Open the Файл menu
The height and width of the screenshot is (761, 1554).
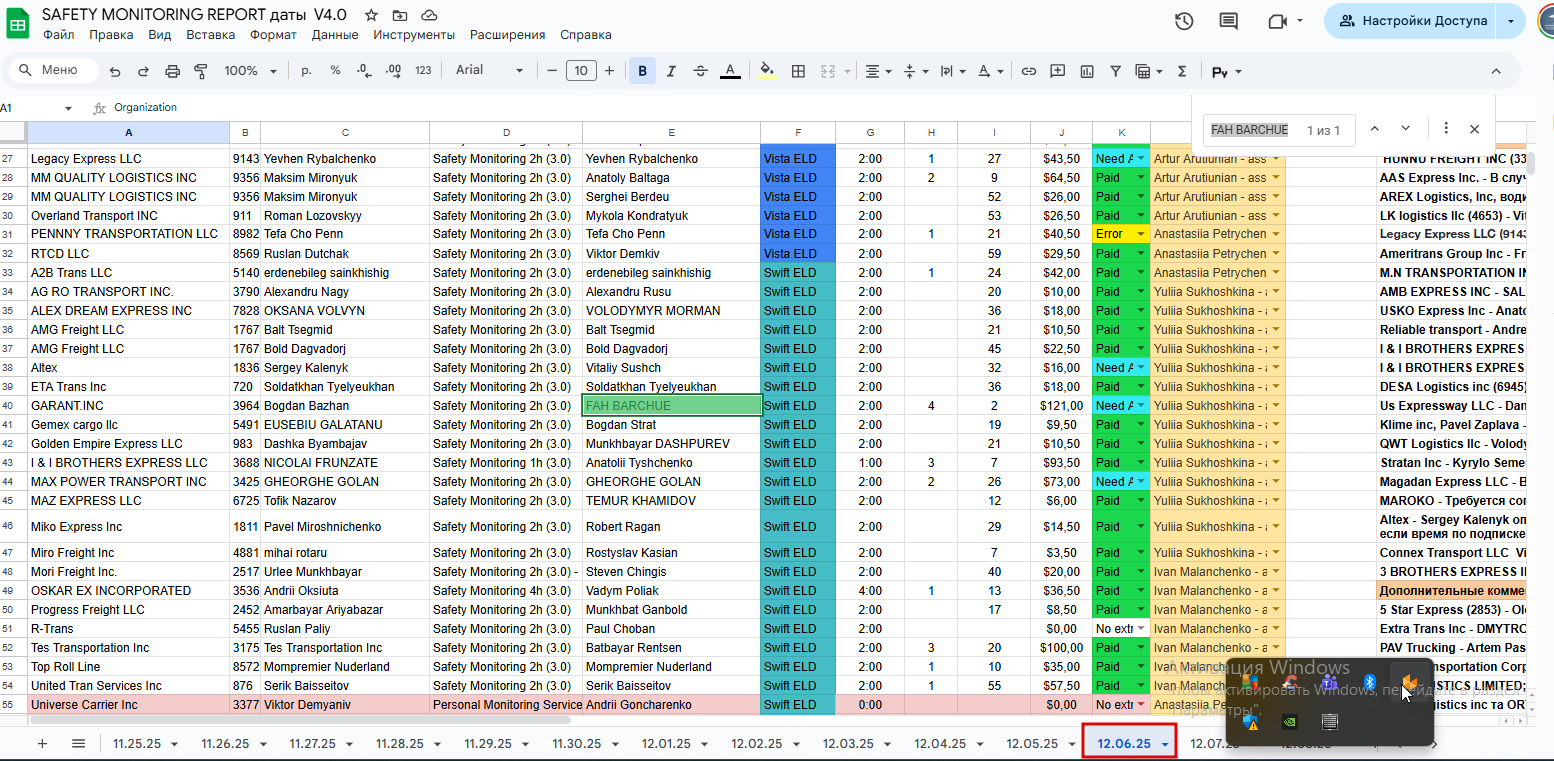59,34
